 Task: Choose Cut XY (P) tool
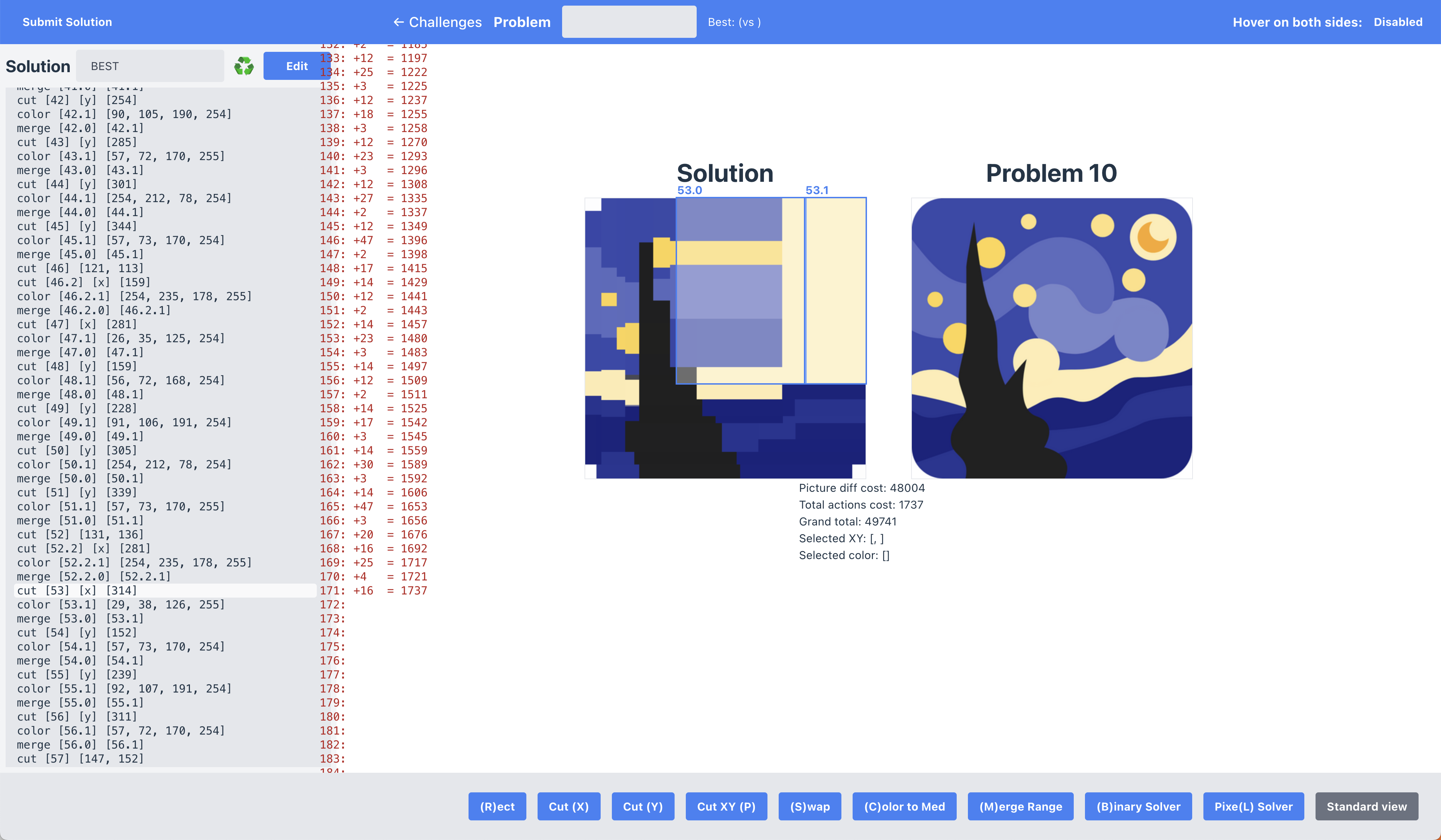tap(726, 806)
